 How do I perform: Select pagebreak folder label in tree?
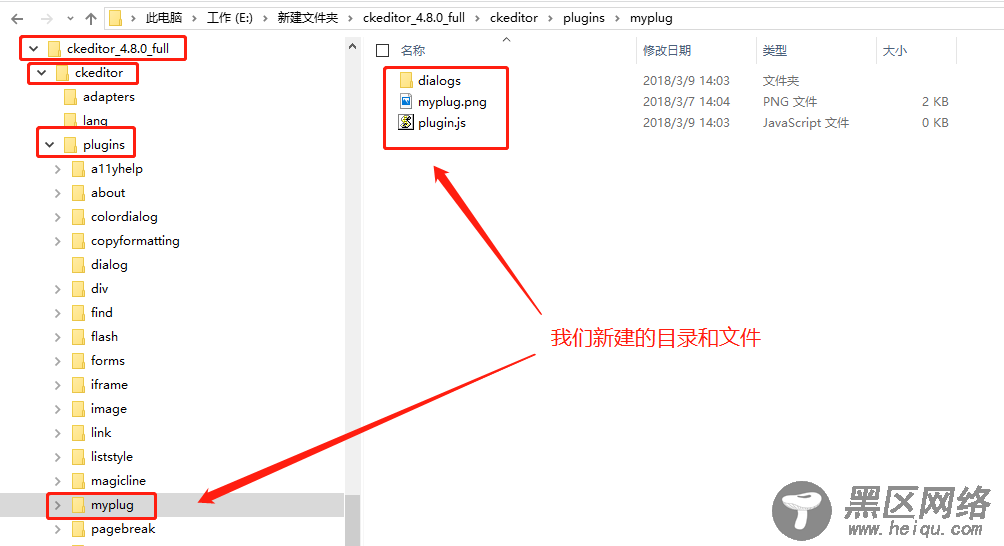pyautogui.click(x=123, y=529)
